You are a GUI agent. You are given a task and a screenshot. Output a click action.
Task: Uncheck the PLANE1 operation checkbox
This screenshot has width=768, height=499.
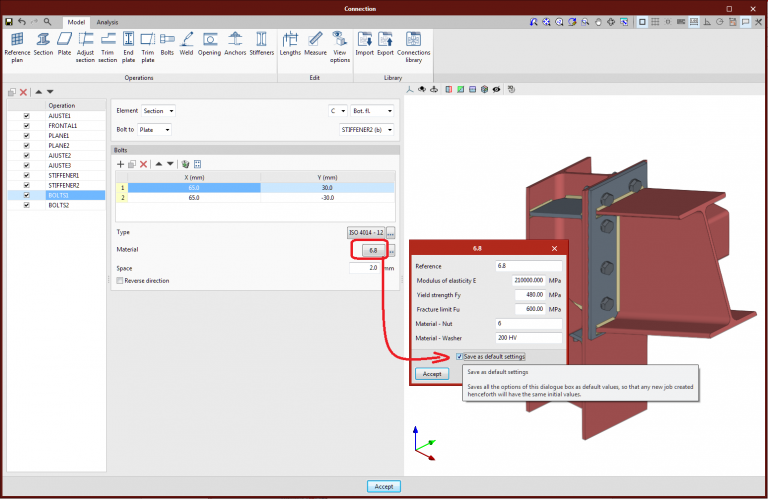(x=26, y=136)
